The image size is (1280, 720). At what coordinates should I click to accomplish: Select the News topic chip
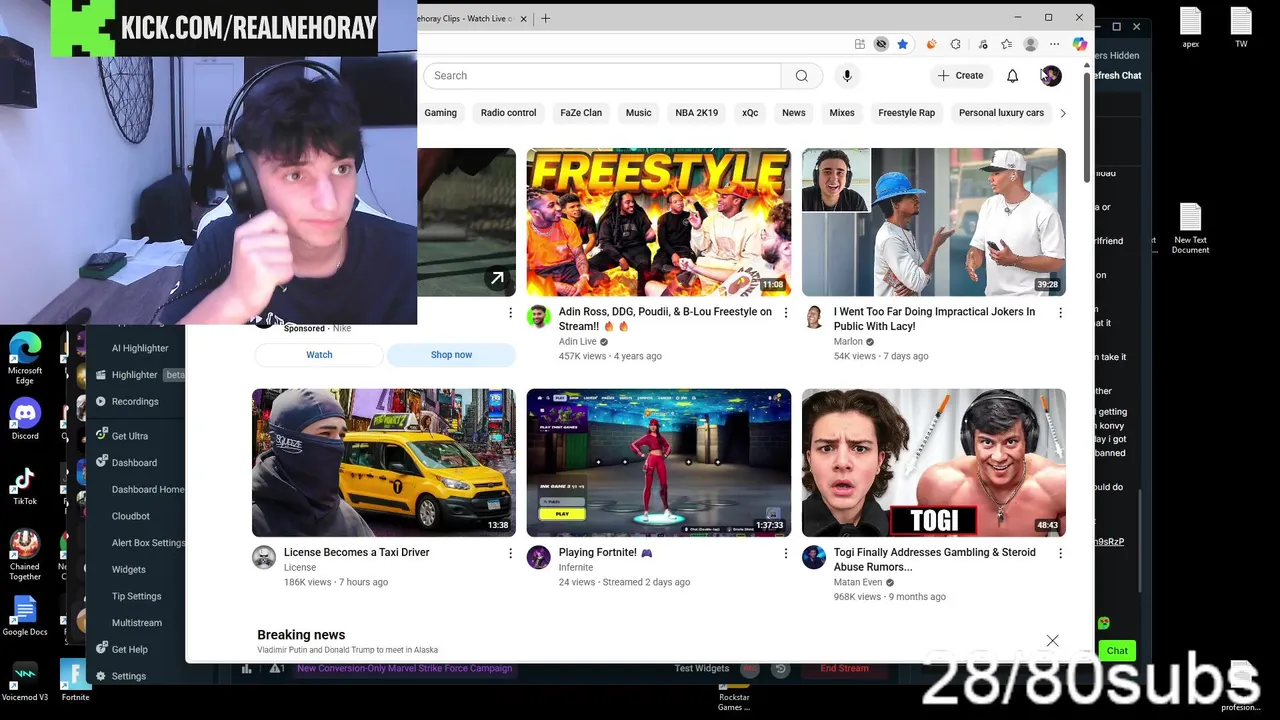793,113
